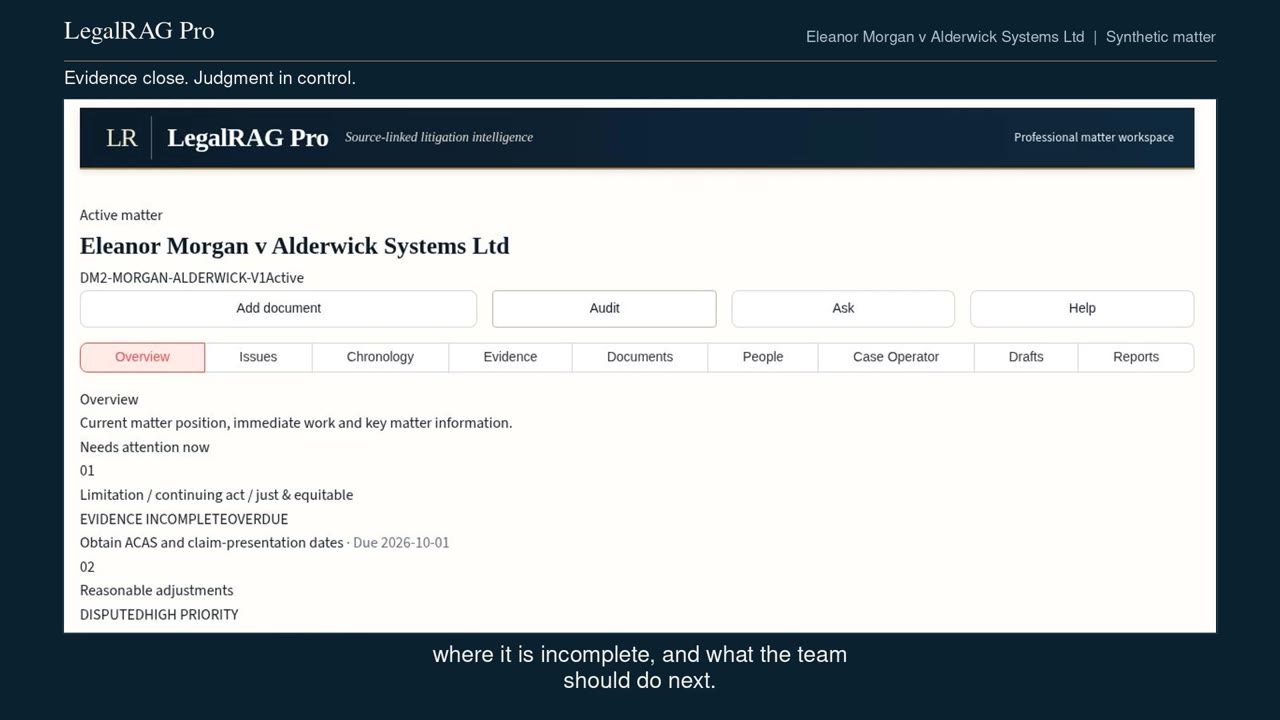The width and height of the screenshot is (1280, 720).
Task: Open the Reasonable adjustments issue
Action: 156,591
